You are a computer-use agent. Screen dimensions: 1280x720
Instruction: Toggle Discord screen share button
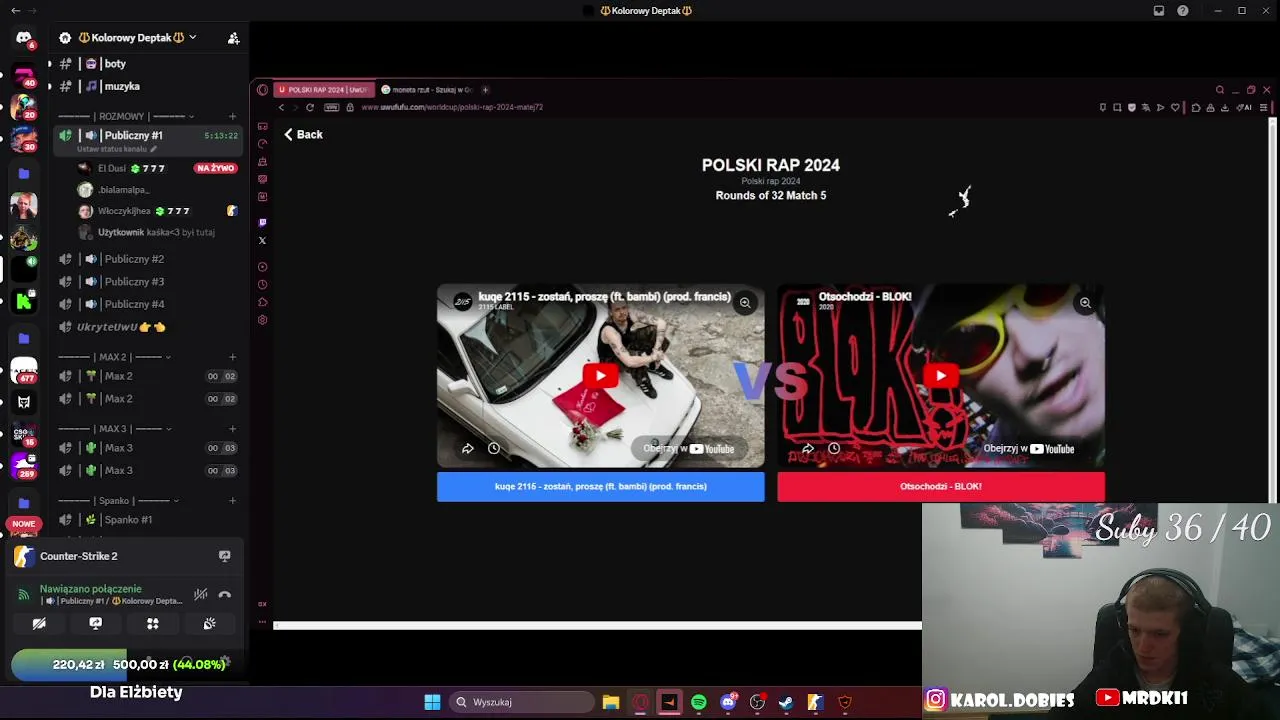tap(96, 624)
